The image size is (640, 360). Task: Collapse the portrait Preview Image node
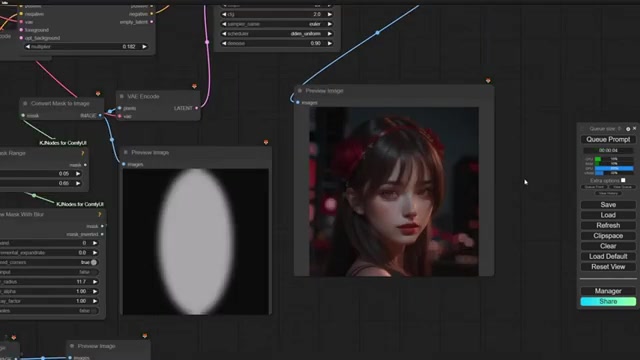coord(300,91)
